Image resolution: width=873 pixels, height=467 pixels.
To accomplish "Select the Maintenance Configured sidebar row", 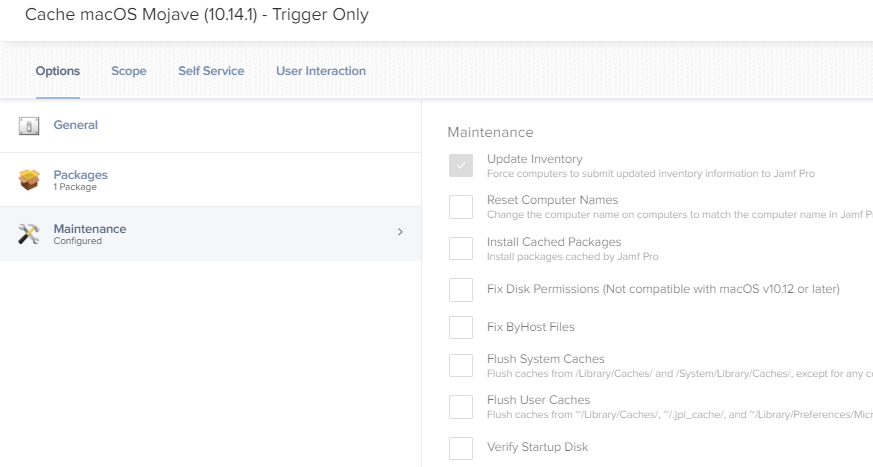I will coord(210,234).
